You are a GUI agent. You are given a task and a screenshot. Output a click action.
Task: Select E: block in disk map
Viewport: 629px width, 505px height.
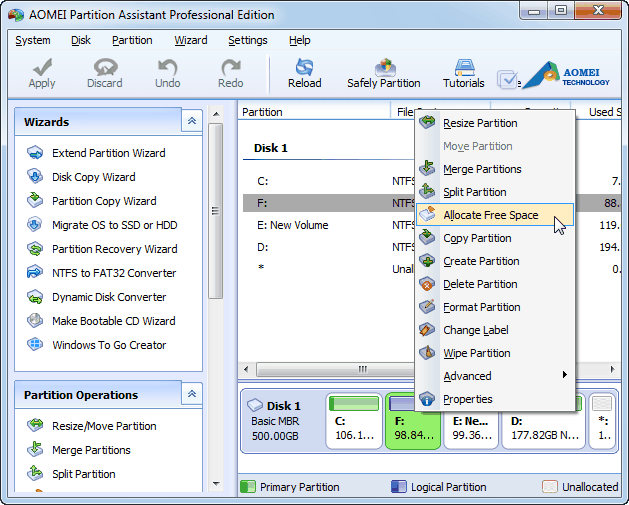[x=471, y=429]
